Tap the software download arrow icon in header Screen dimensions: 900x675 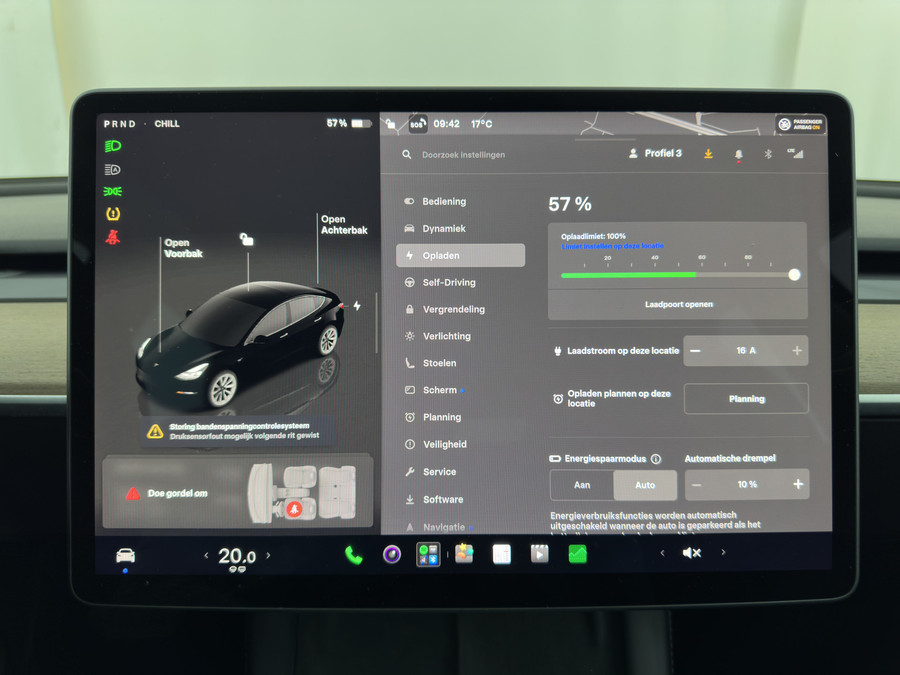[708, 153]
